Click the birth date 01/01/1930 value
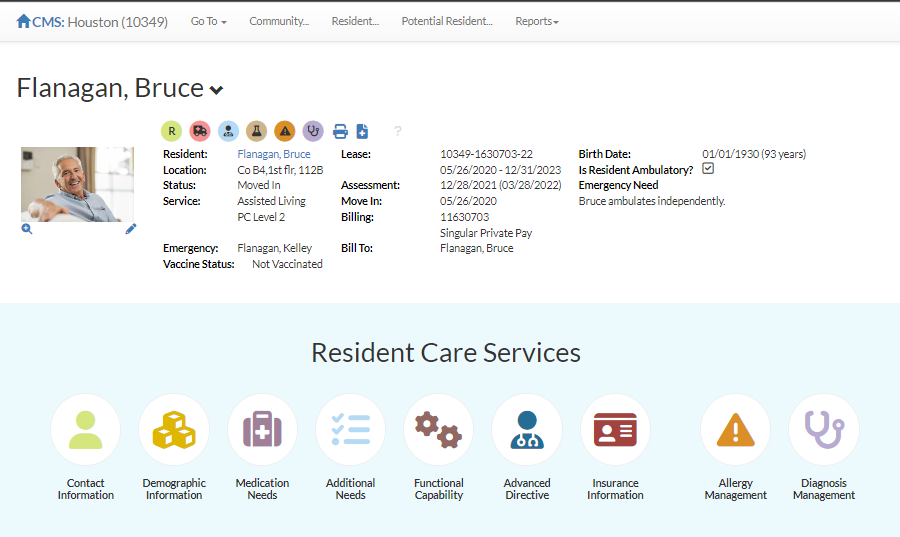Viewport: 900px width, 537px height. [x=754, y=154]
